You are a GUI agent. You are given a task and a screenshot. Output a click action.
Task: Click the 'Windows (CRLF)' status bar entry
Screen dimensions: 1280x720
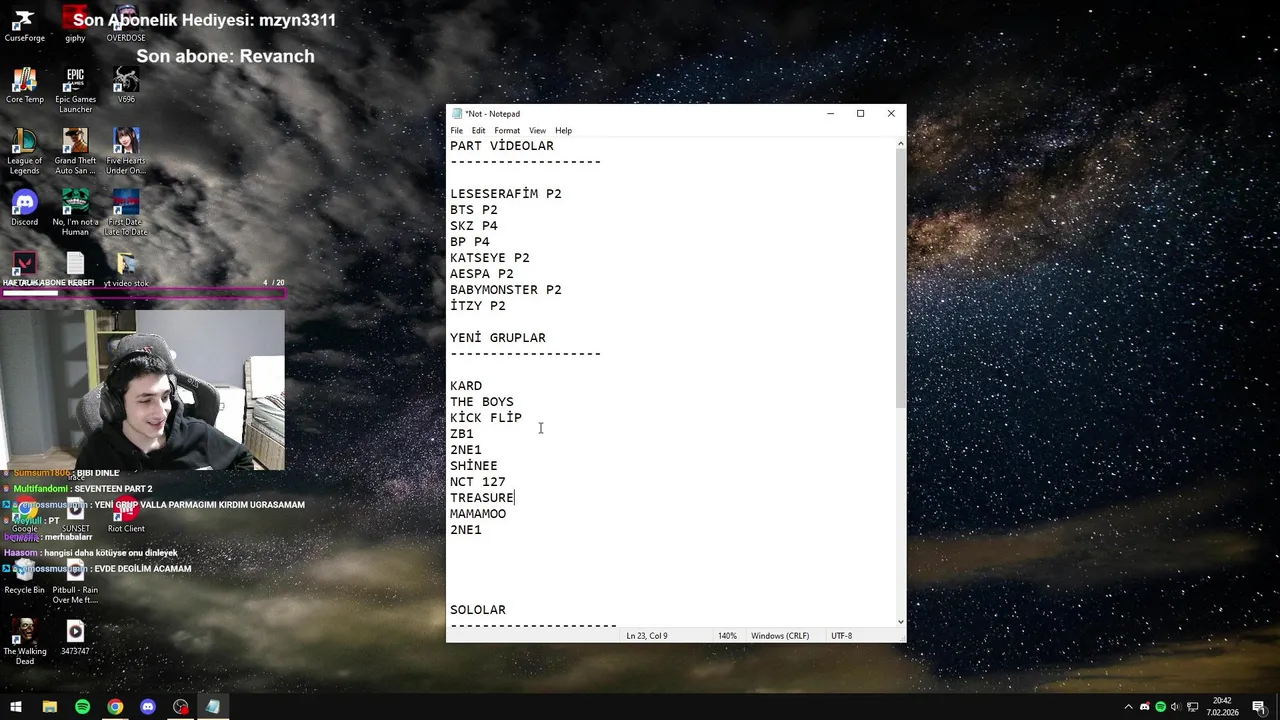(780, 636)
